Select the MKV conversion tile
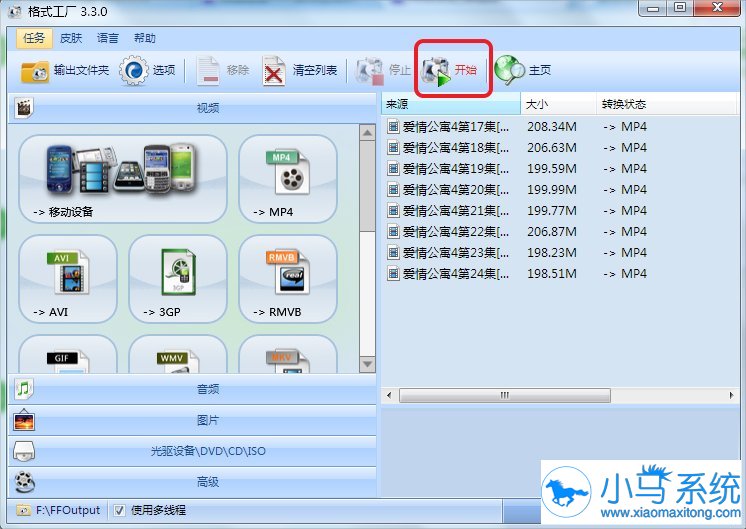 (288, 354)
